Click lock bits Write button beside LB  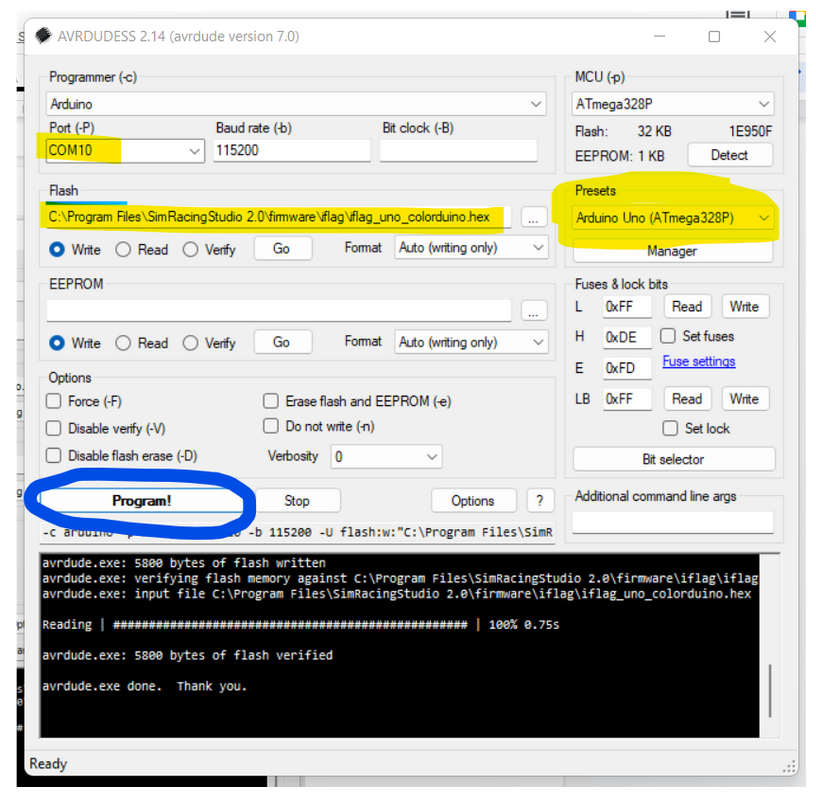tap(745, 399)
